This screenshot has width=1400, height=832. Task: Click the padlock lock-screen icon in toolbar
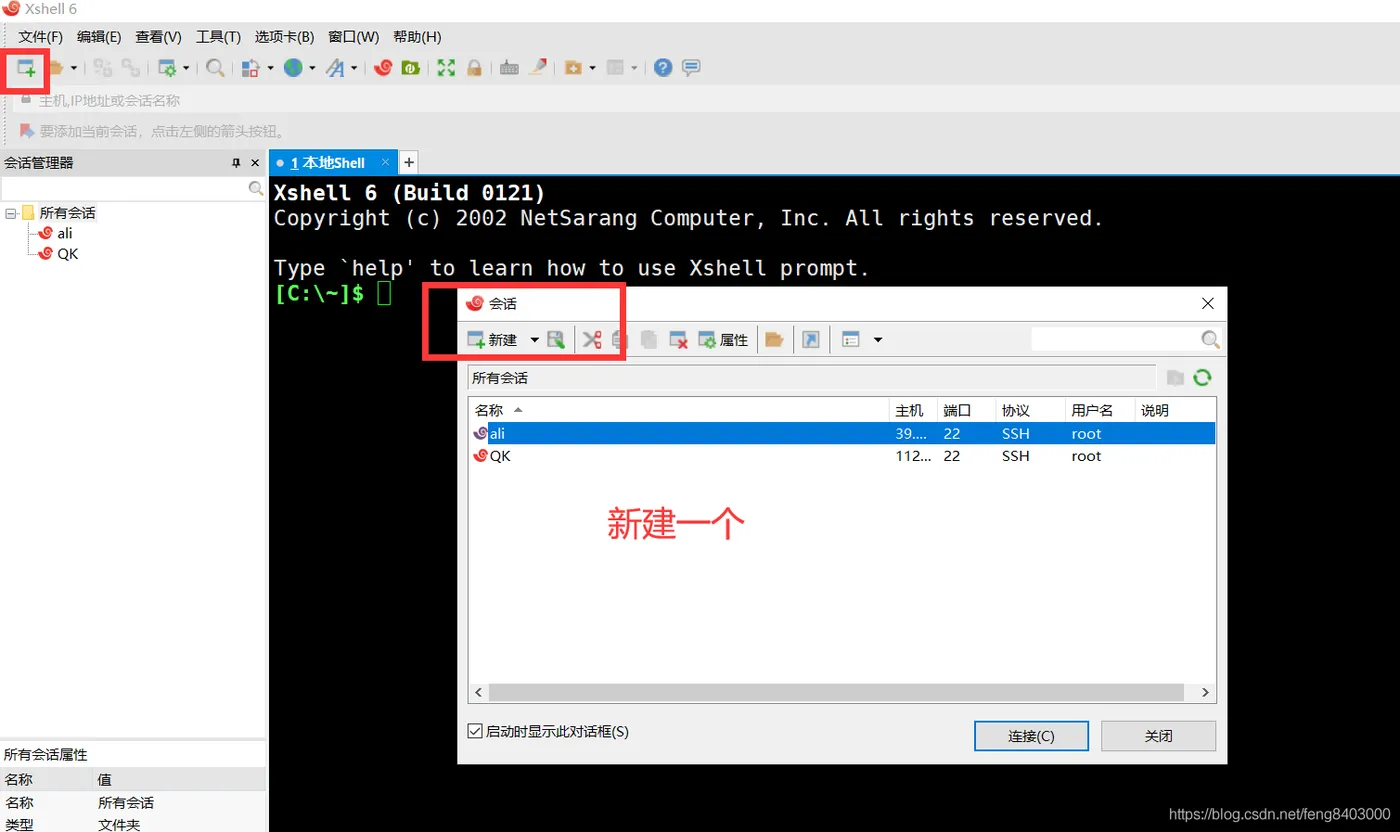tap(474, 68)
